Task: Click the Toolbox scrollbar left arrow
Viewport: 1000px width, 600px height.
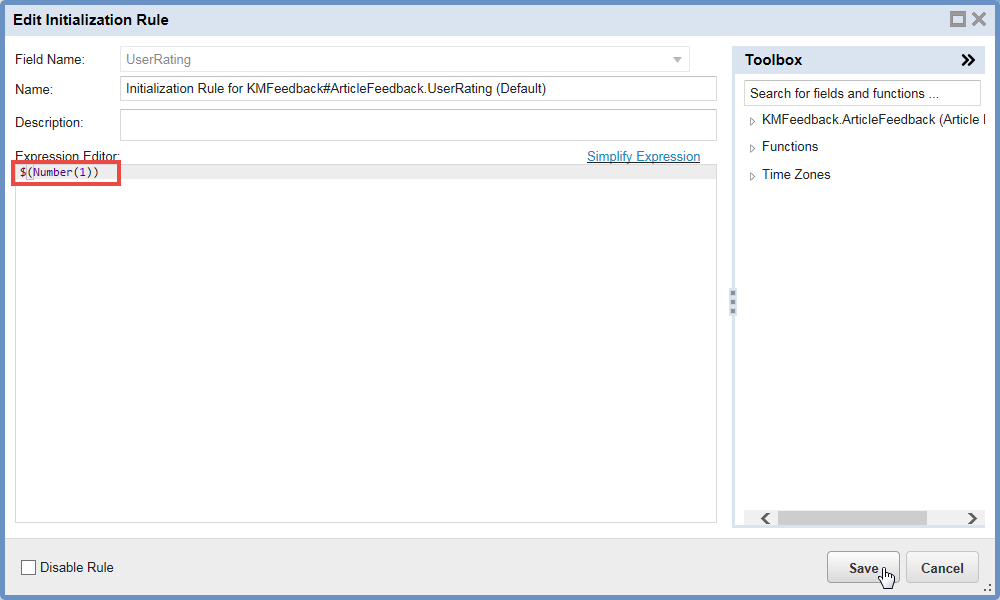Action: pyautogui.click(x=765, y=518)
